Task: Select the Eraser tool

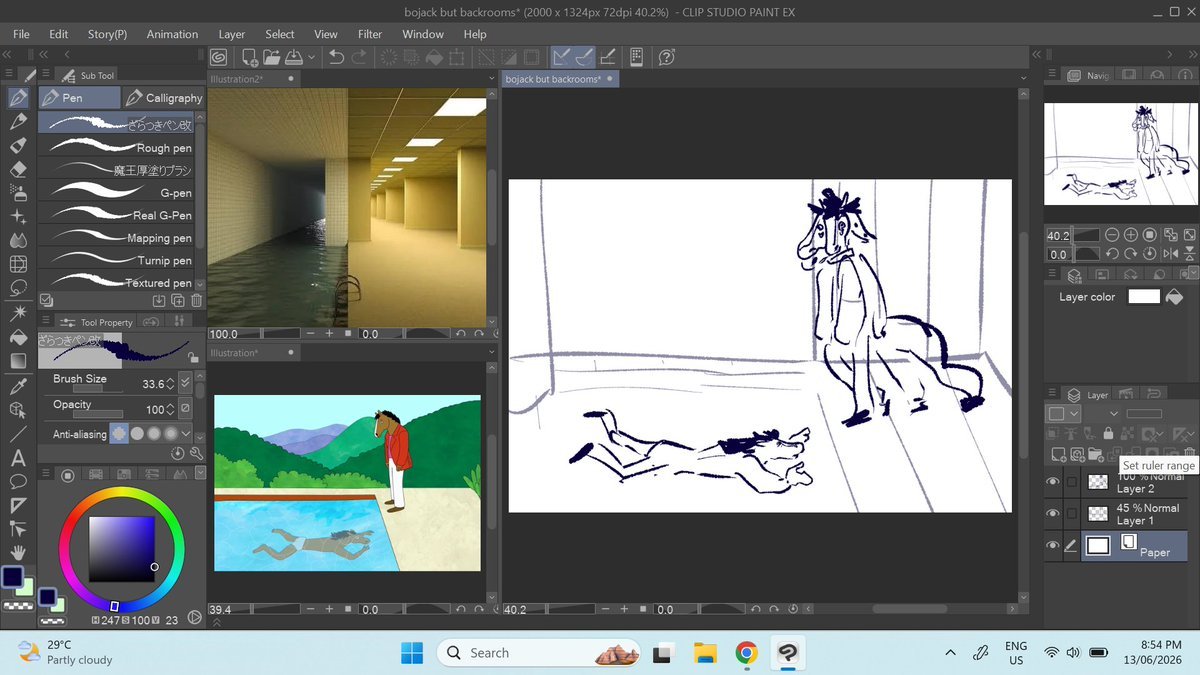Action: coord(18,168)
